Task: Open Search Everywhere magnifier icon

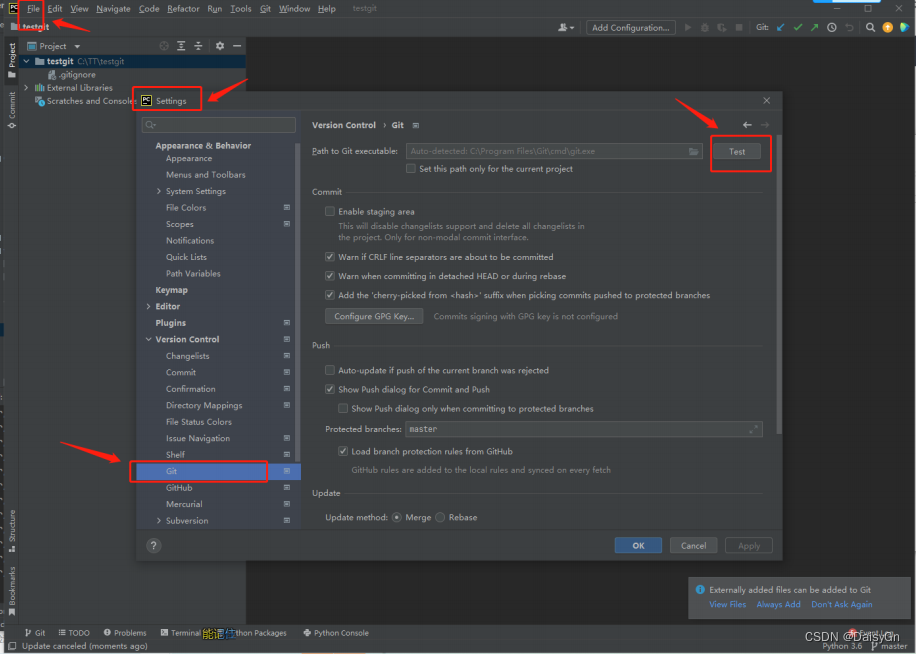Action: tap(870, 27)
